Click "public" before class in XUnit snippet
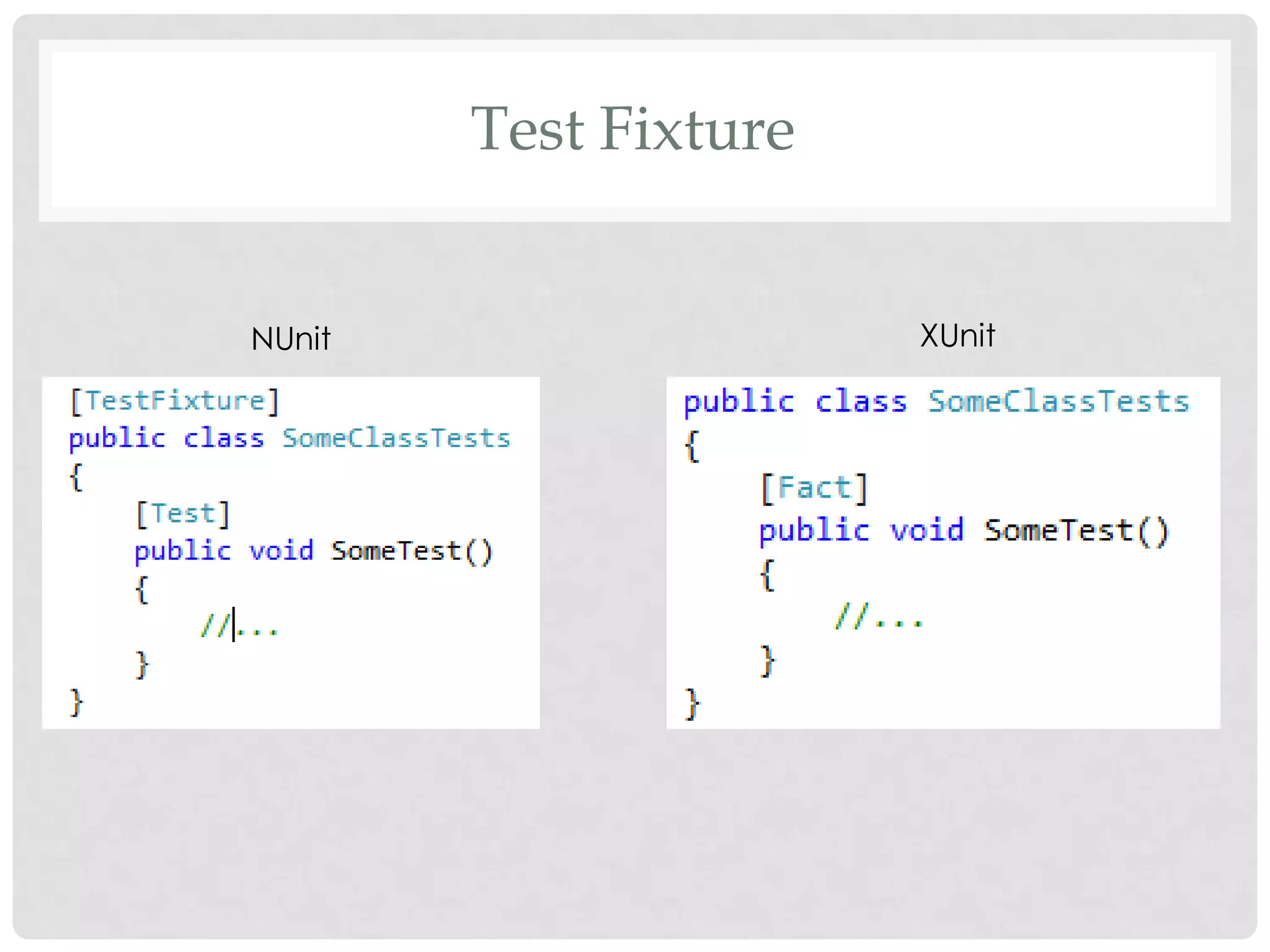The height and width of the screenshot is (952, 1270). coord(739,402)
